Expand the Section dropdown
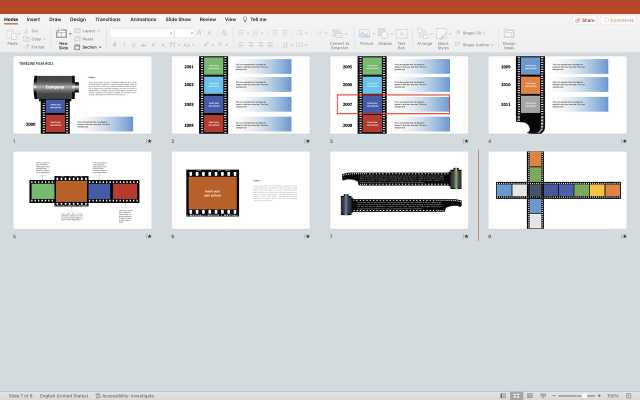The image size is (640, 400). point(91,47)
